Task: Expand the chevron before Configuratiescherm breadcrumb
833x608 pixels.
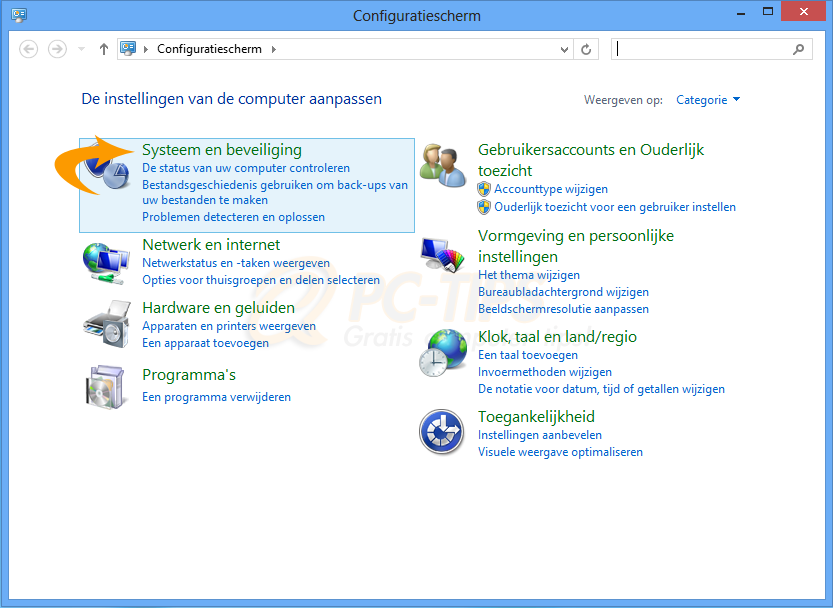Action: [x=146, y=49]
